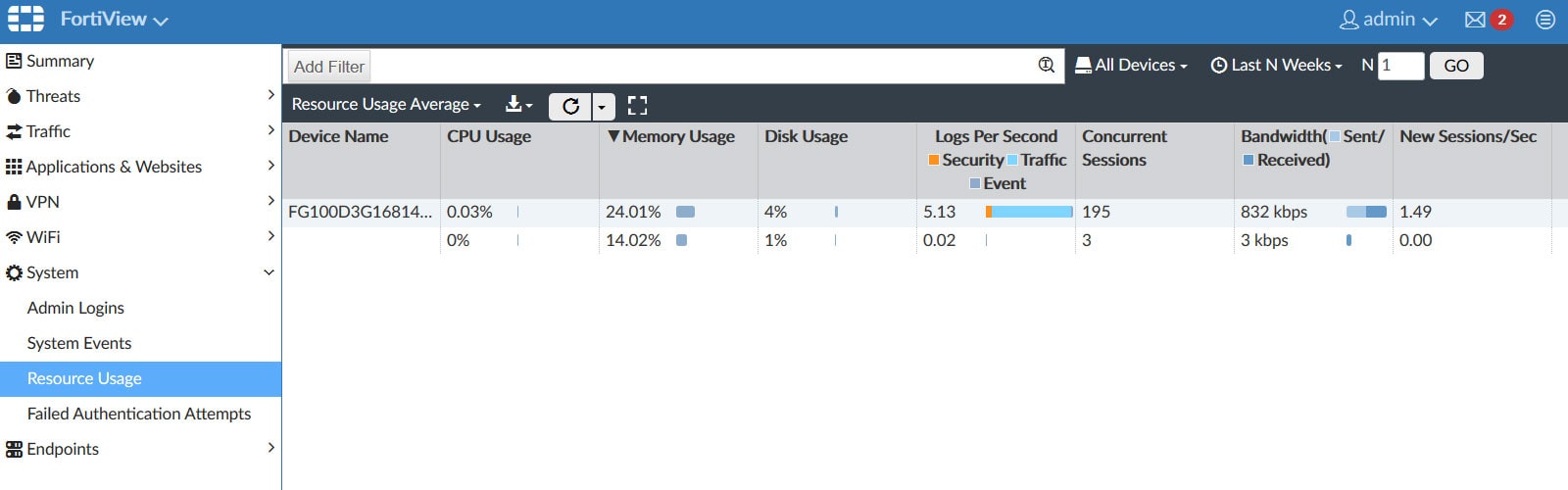Open the All Devices dropdown
This screenshot has width=1568, height=490.
(x=1132, y=66)
